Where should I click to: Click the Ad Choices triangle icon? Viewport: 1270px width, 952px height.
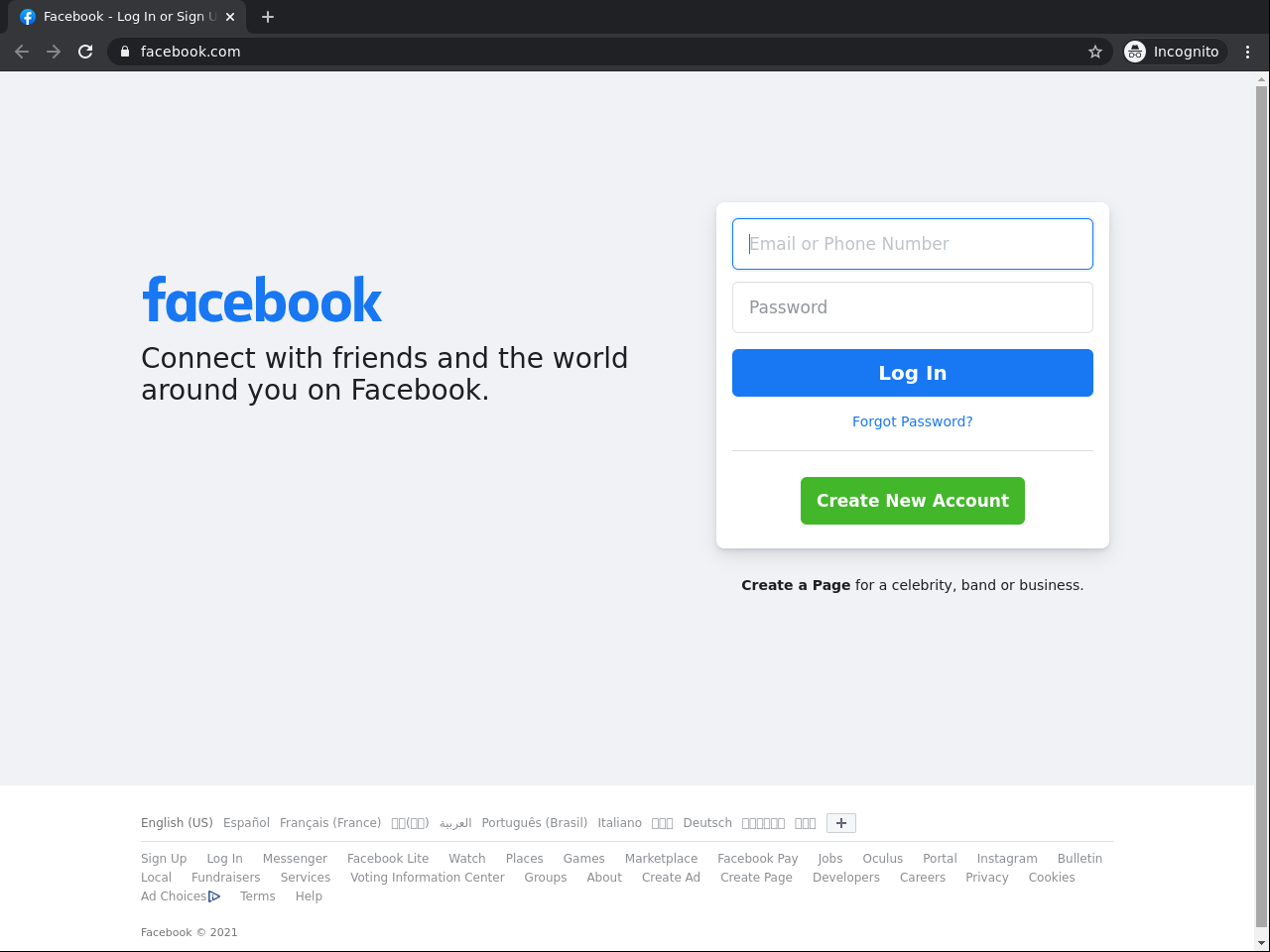click(214, 896)
